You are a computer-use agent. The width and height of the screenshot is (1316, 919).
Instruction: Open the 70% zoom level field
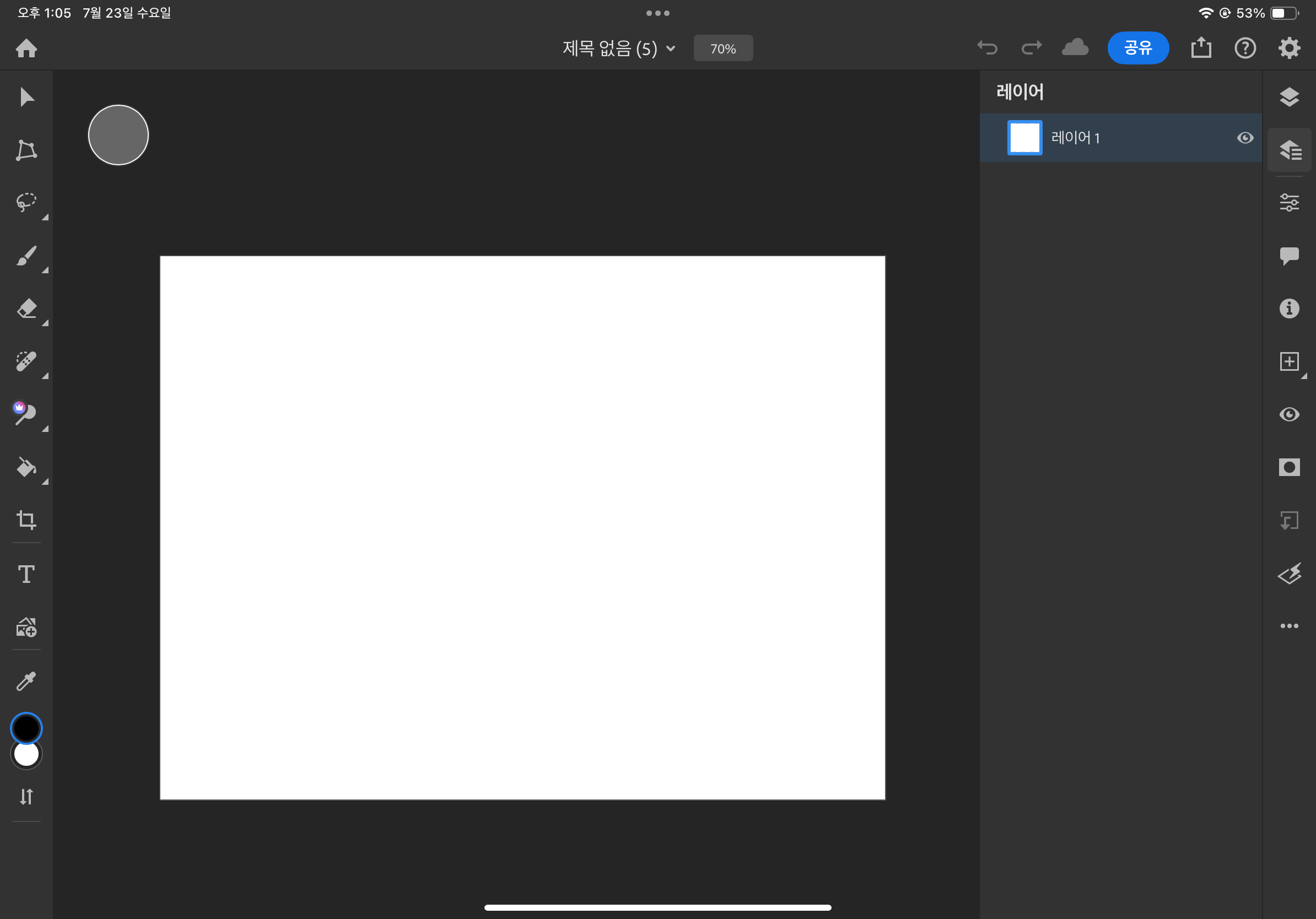[723, 48]
